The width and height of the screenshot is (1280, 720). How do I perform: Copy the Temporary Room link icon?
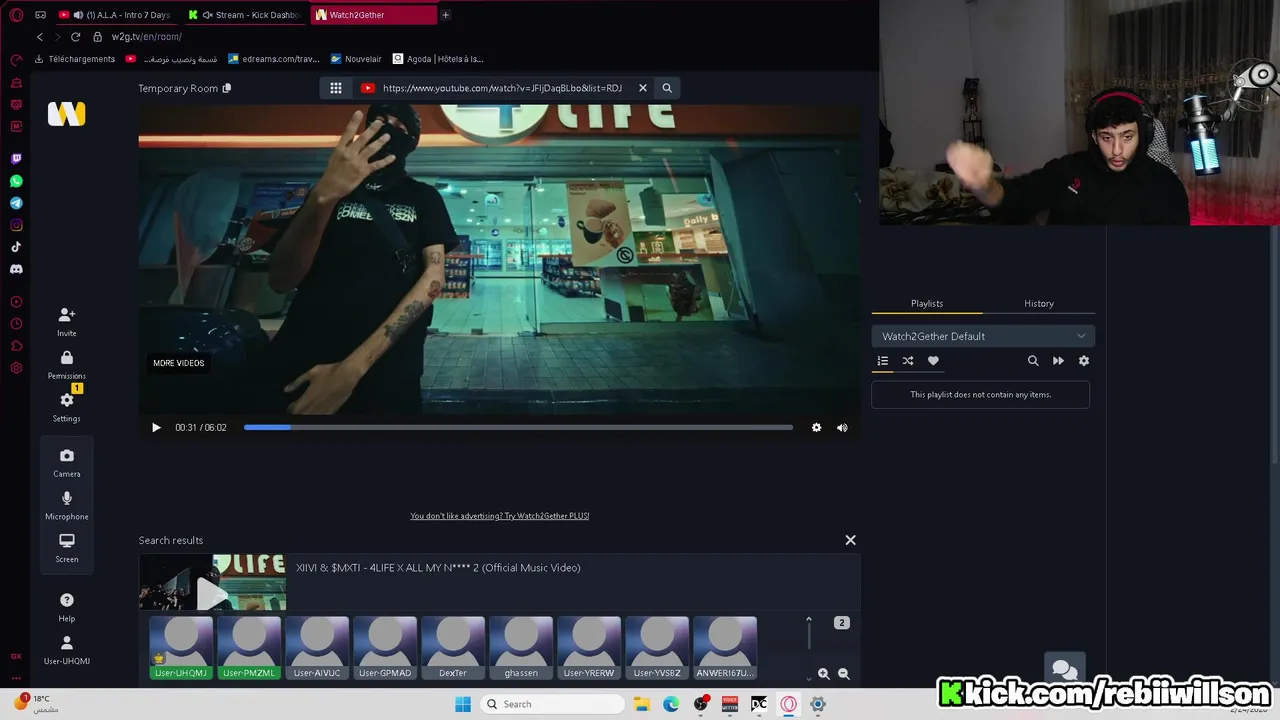pyautogui.click(x=227, y=88)
